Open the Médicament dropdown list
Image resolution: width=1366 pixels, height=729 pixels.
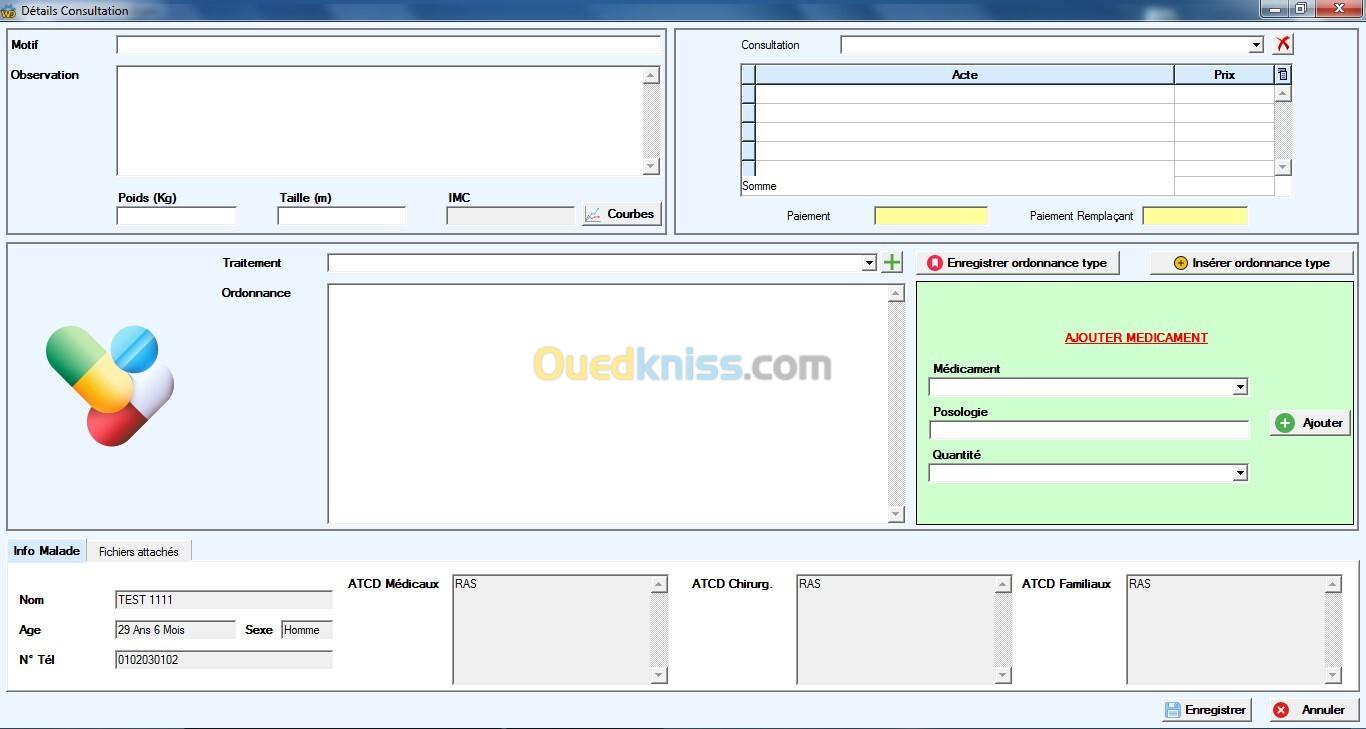(1240, 387)
